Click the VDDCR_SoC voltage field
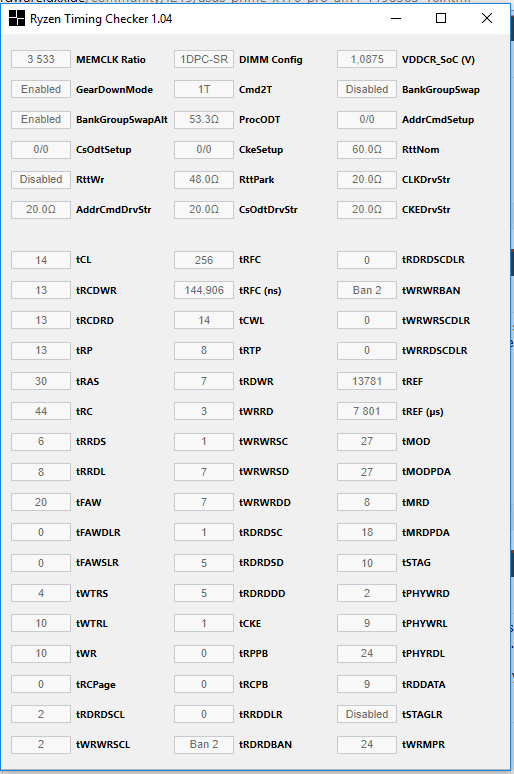Image resolution: width=514 pixels, height=774 pixels. coord(367,59)
